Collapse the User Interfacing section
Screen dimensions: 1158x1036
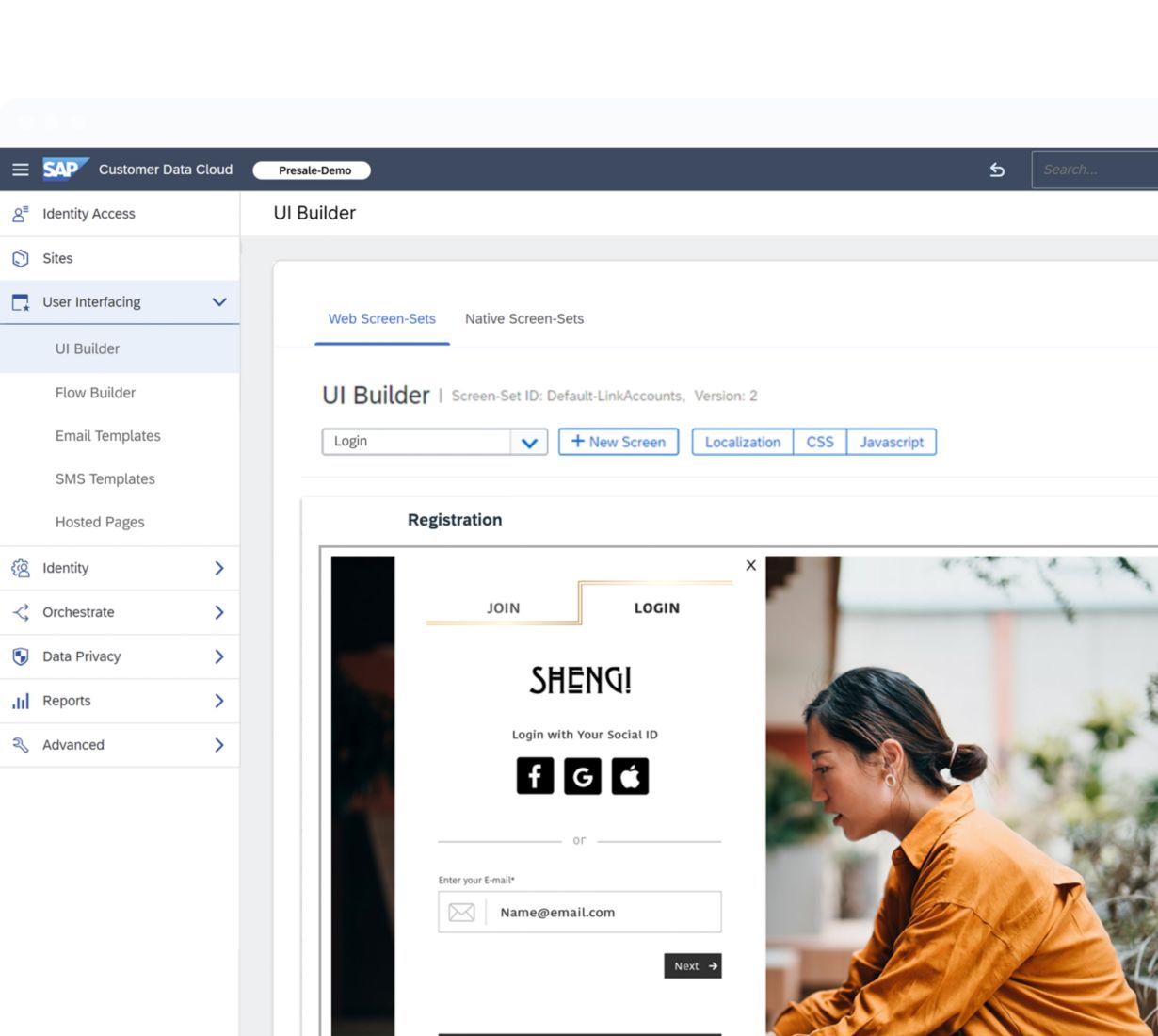click(x=219, y=302)
